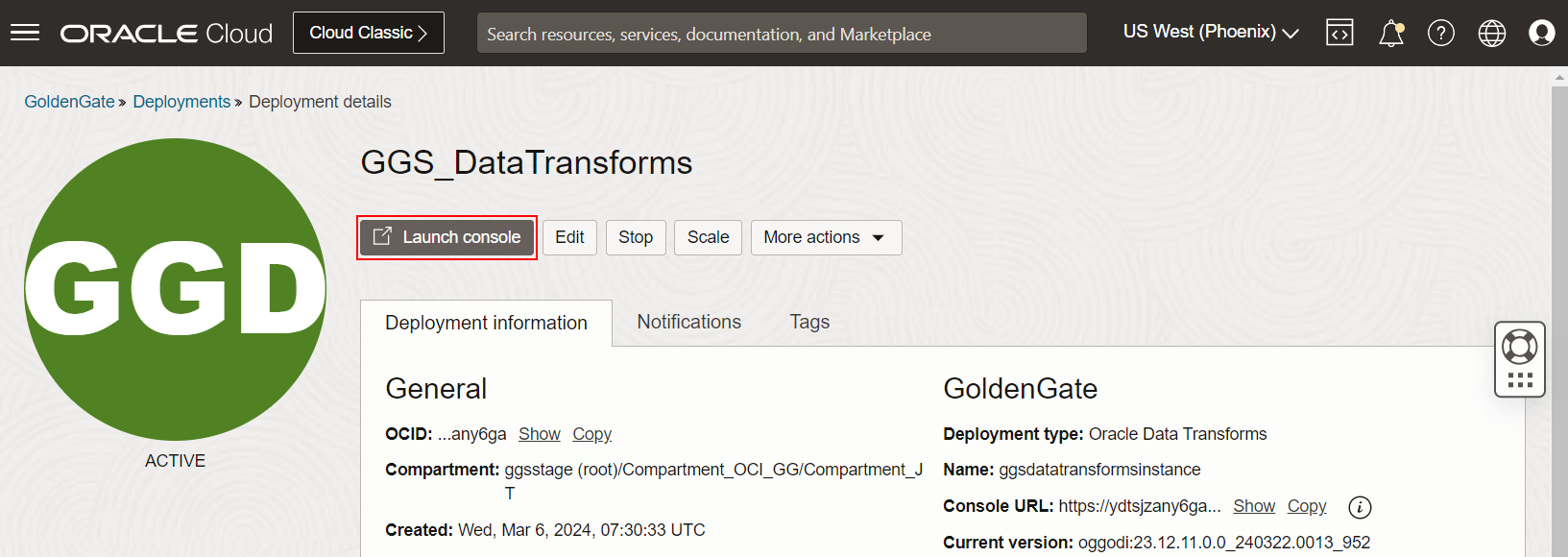Open the announcements bell icon
The image size is (1568, 557).
(1391, 34)
